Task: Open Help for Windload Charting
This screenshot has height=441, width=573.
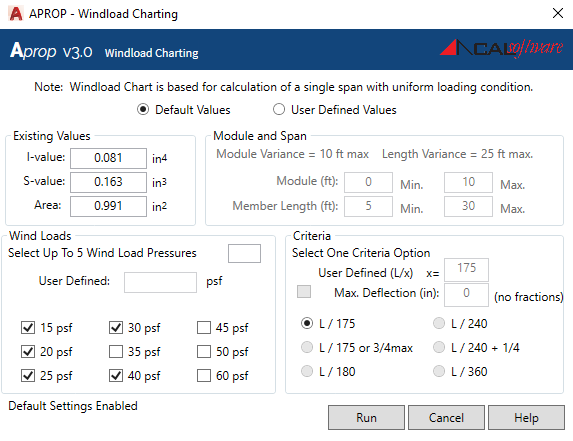Action: (526, 418)
